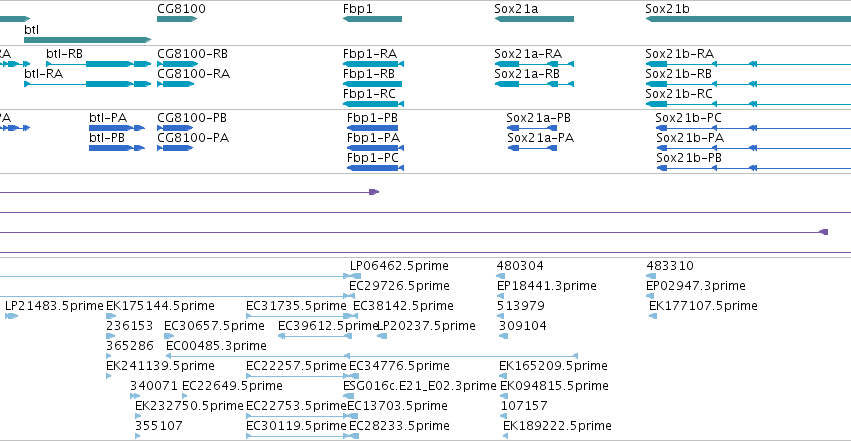Image resolution: width=851 pixels, height=441 pixels.
Task: Pick the Fbp1-RB transcript label
Action: click(369, 74)
